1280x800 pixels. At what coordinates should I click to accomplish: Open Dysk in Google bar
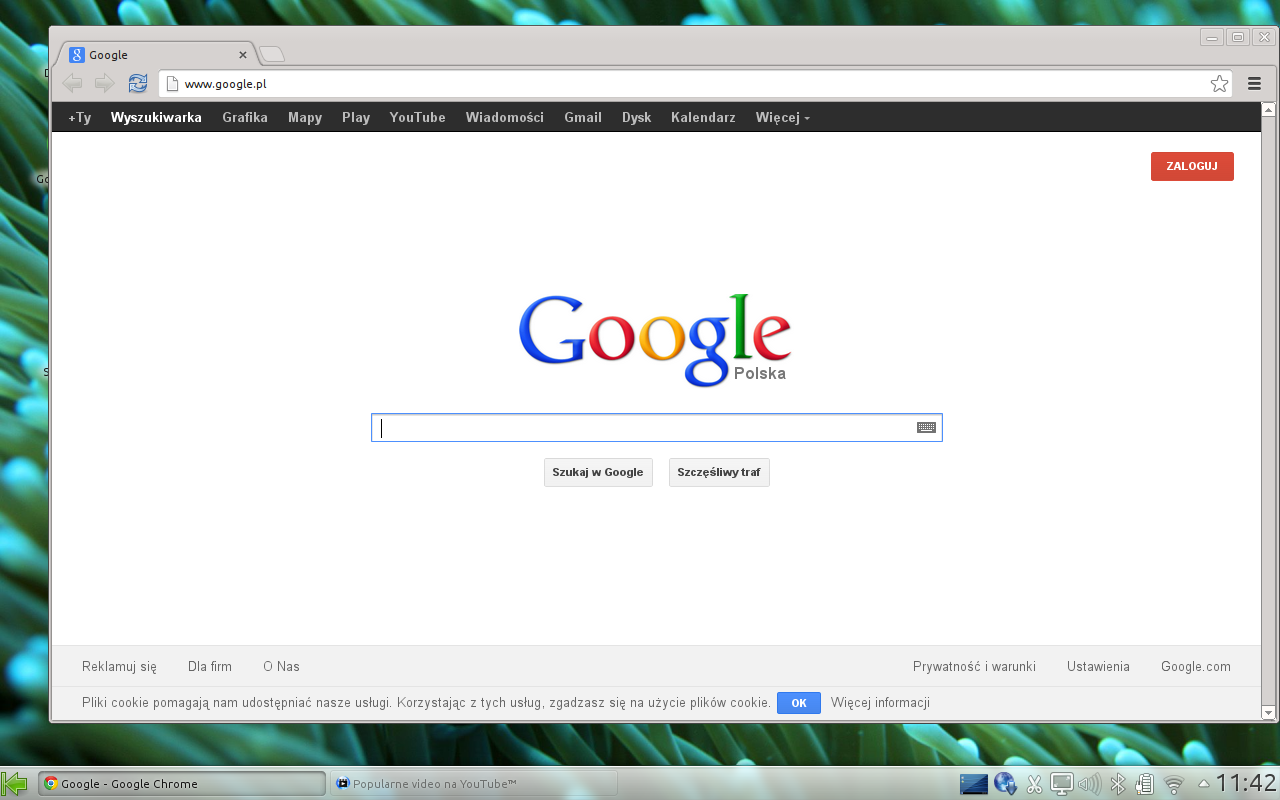(636, 117)
